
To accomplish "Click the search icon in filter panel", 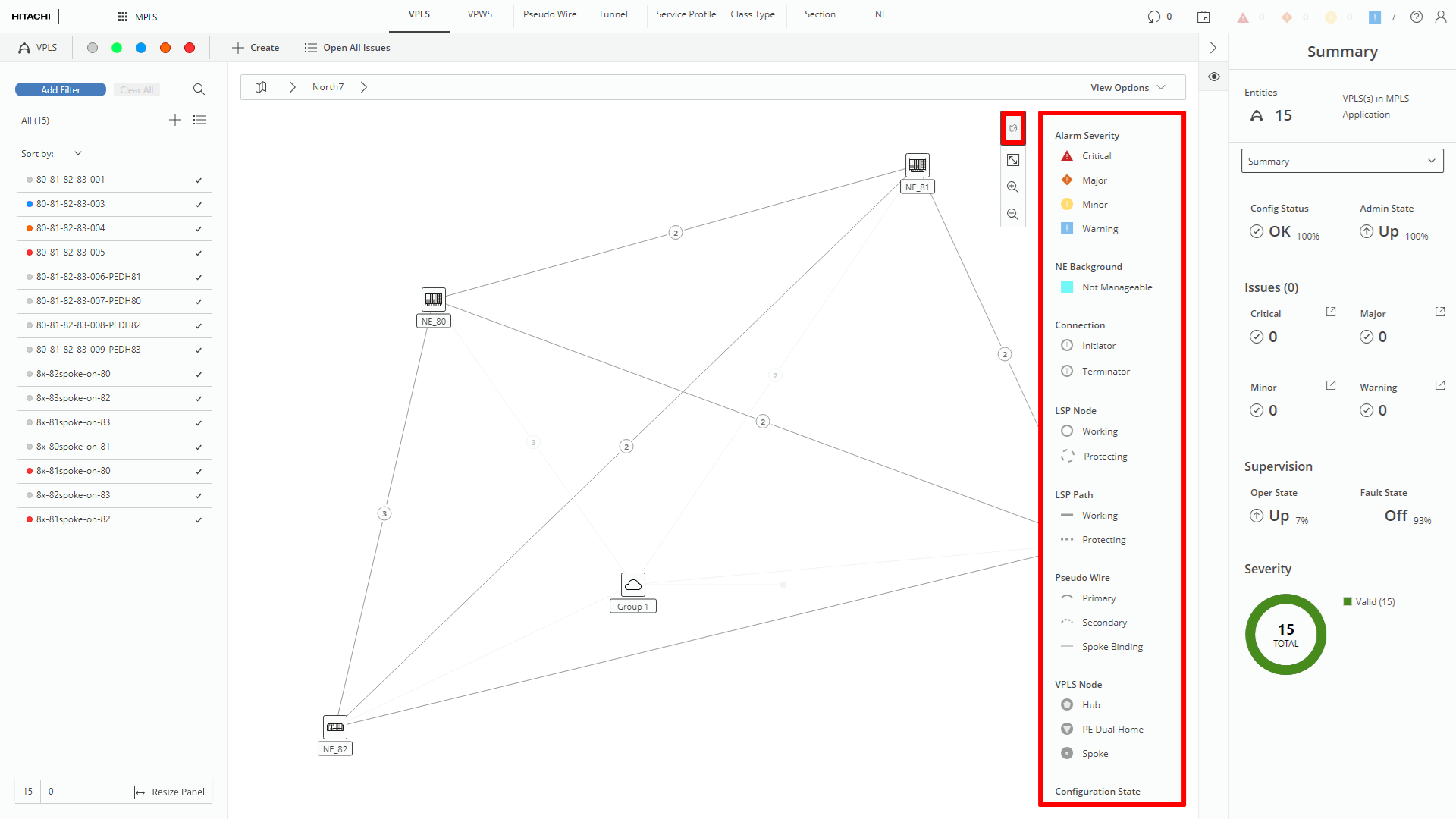I will [199, 89].
